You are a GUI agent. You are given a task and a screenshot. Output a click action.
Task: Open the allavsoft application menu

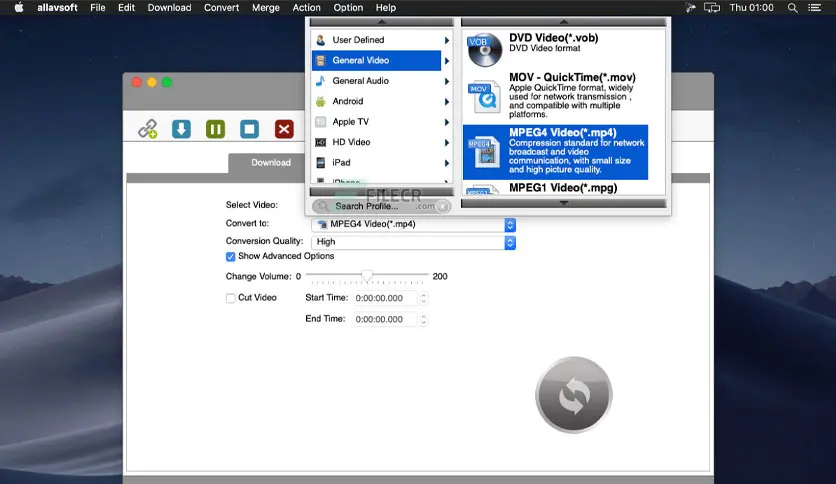pyautogui.click(x=57, y=7)
